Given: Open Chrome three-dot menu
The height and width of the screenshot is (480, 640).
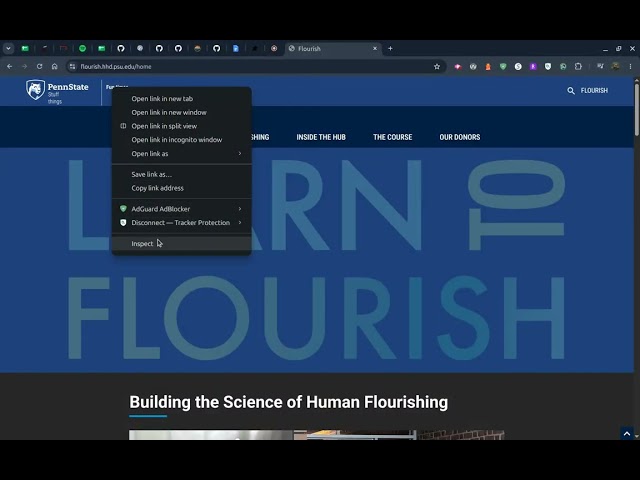Looking at the screenshot, I should (x=630, y=67).
